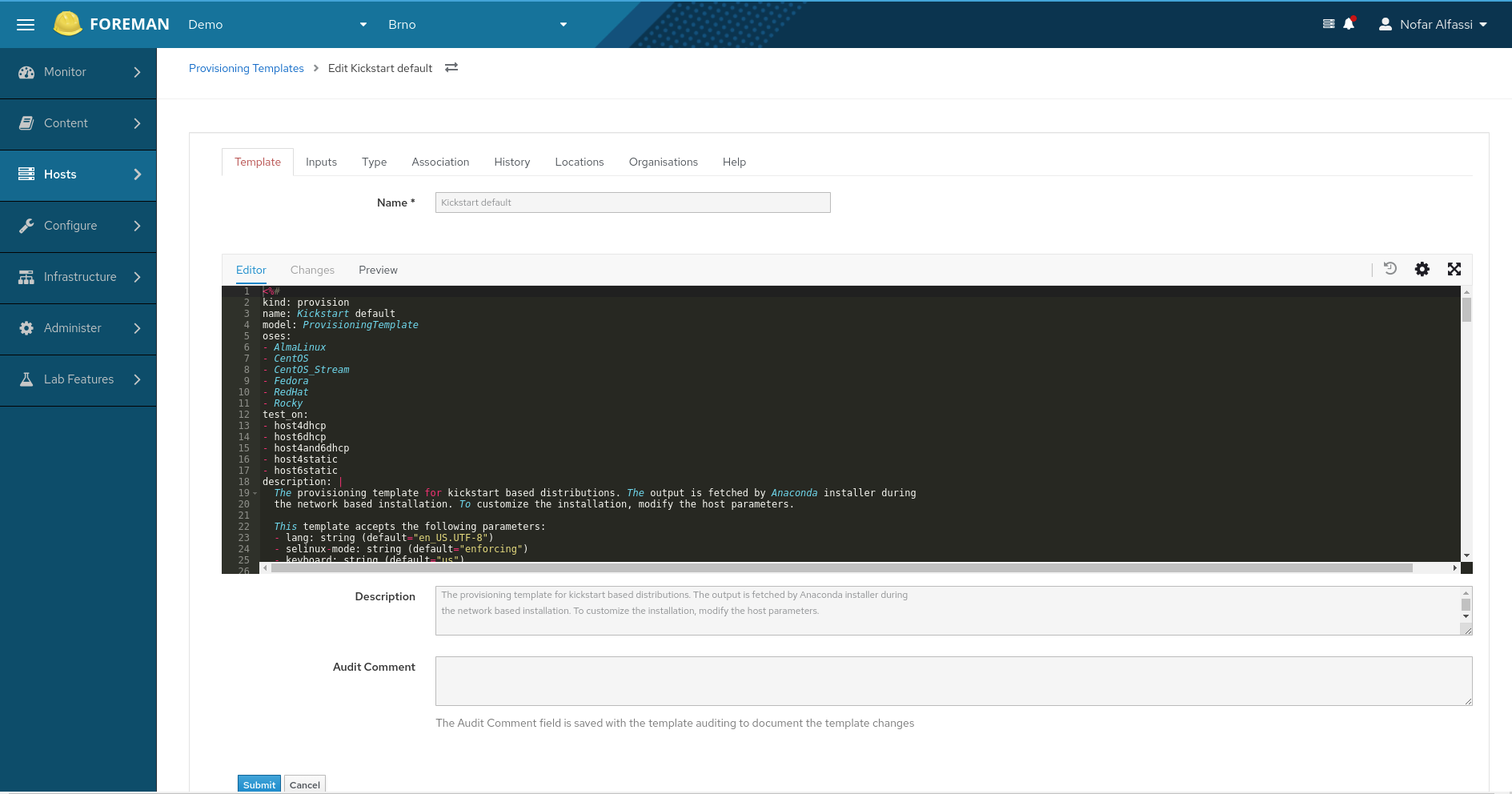Open the editor settings gear
1512x794 pixels.
(x=1422, y=269)
